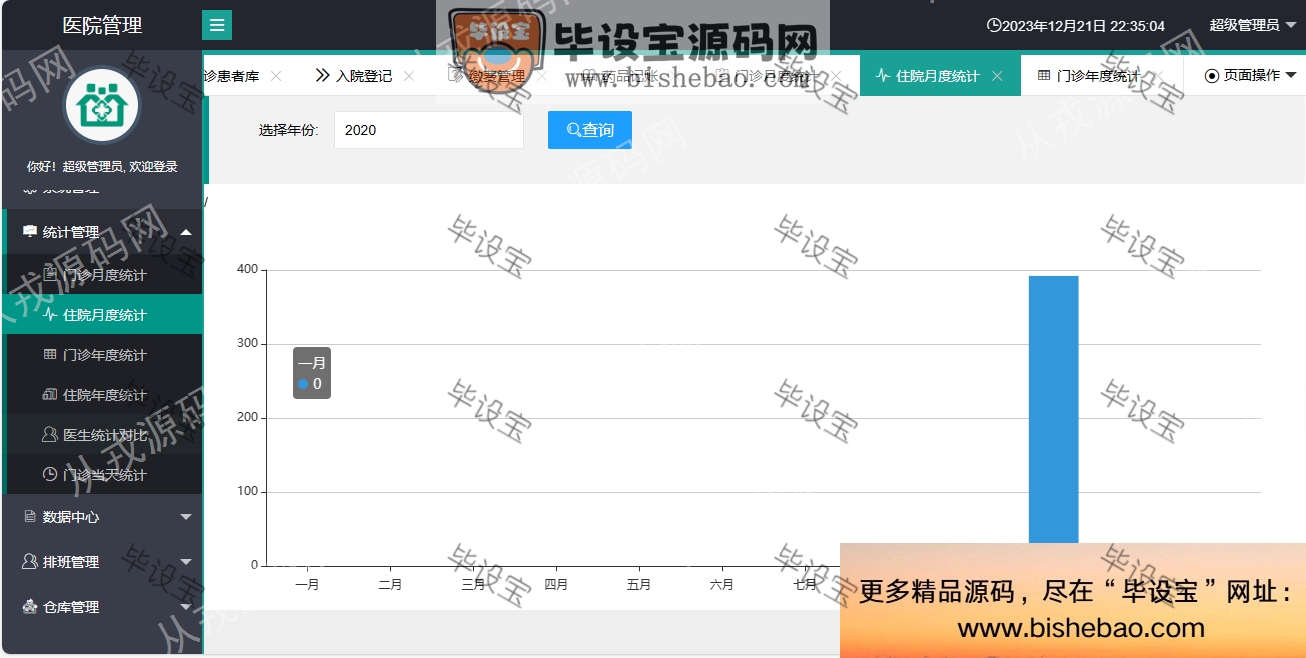Screen dimensions: 1306x658
Task: Expand the 排班管理 menu arrow
Action: click(x=186, y=562)
